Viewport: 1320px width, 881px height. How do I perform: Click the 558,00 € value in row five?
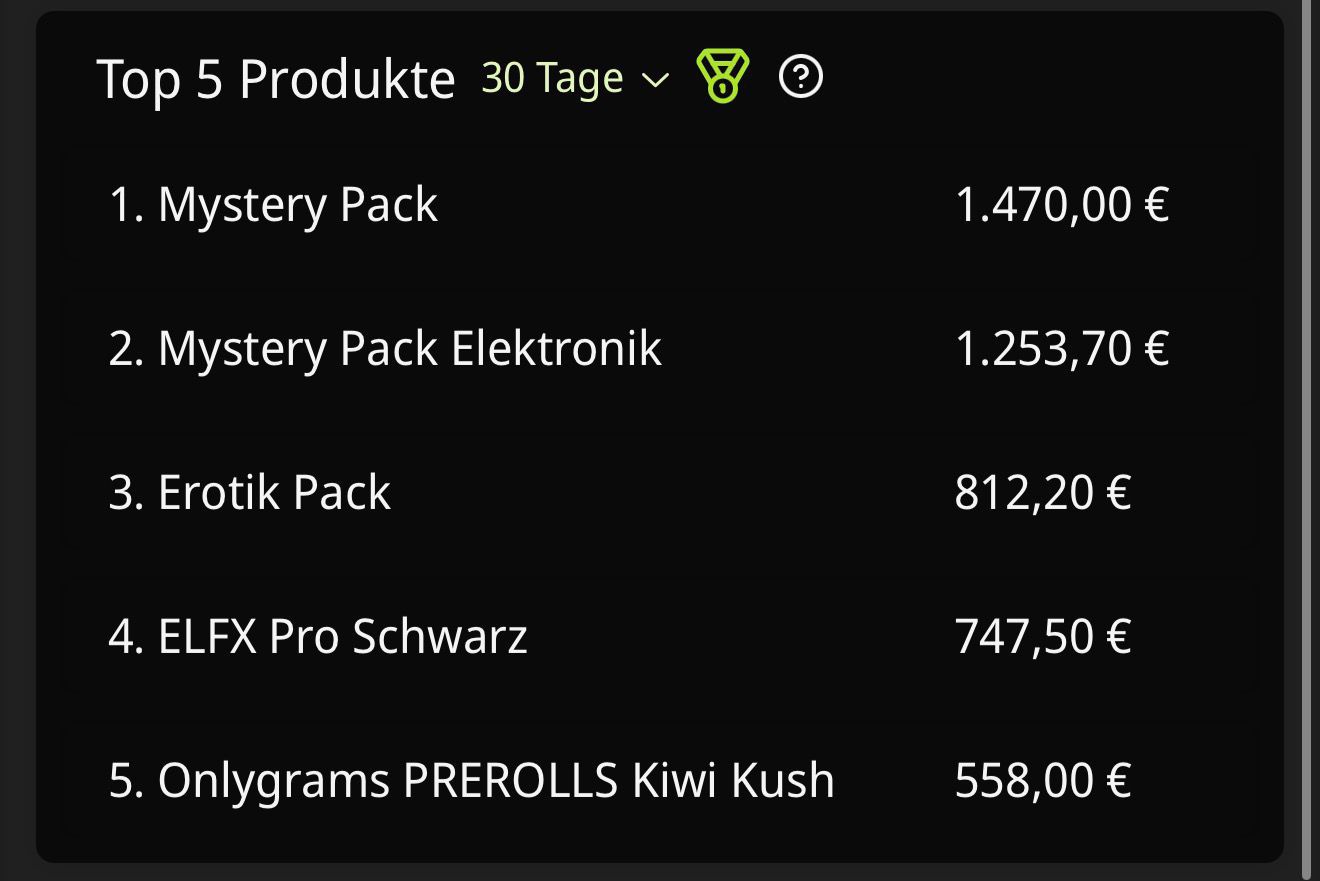pos(1043,780)
